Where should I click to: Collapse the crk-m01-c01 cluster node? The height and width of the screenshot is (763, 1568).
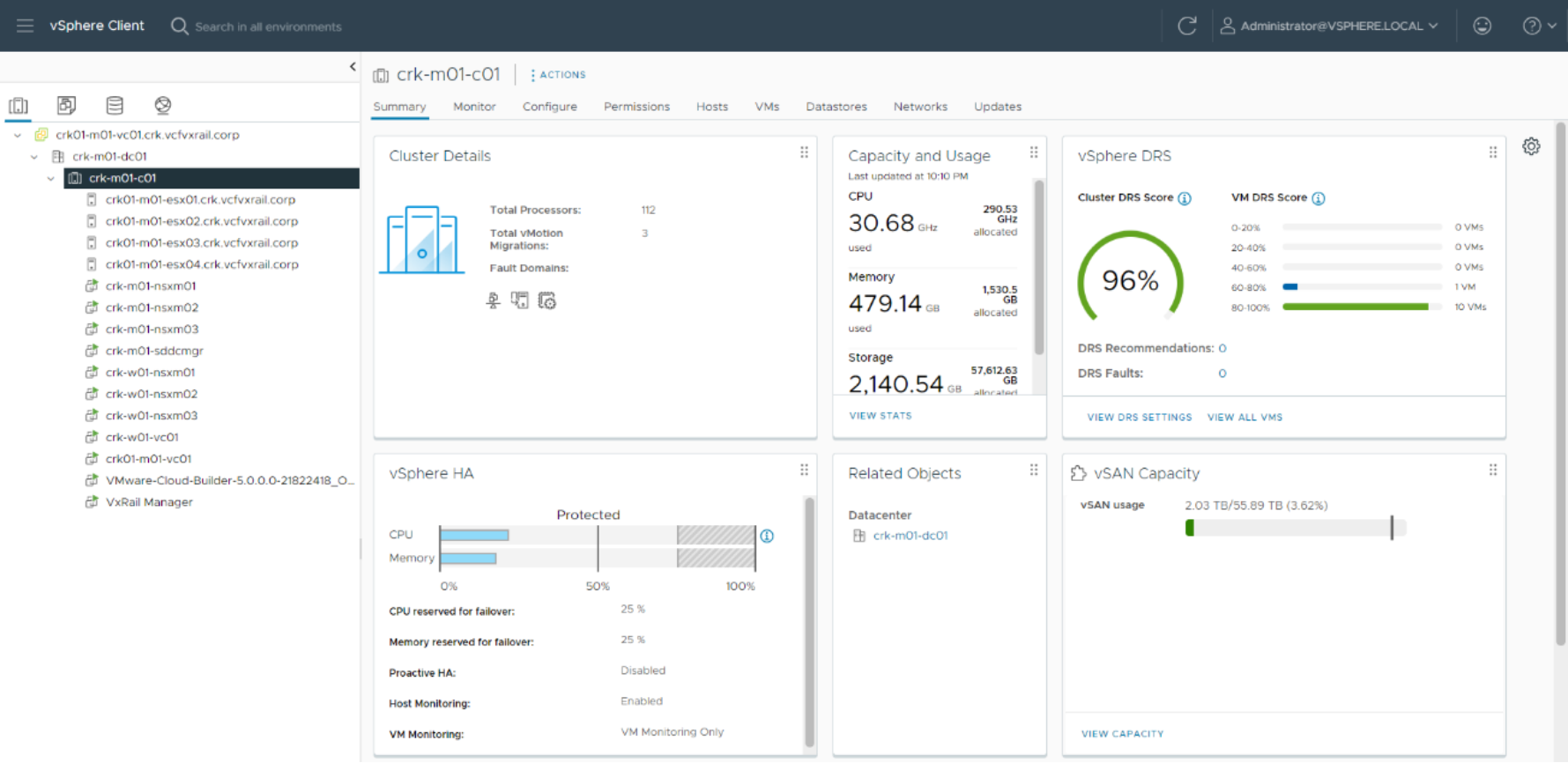point(51,178)
